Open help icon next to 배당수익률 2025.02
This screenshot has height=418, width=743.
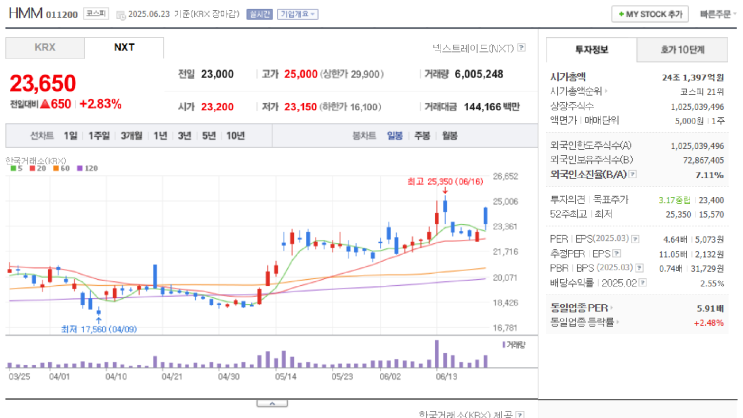643,282
